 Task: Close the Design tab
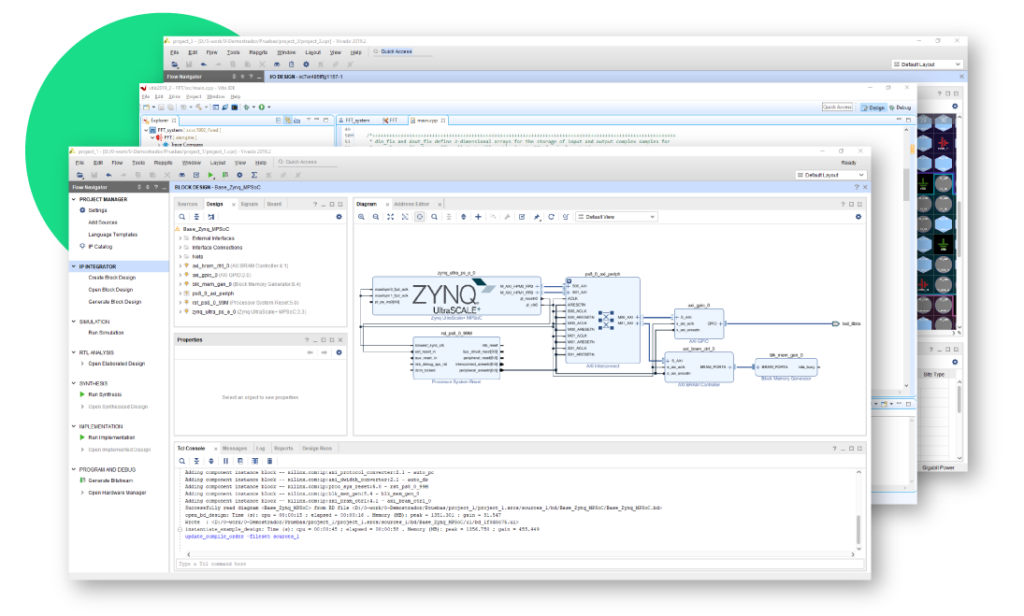point(233,204)
